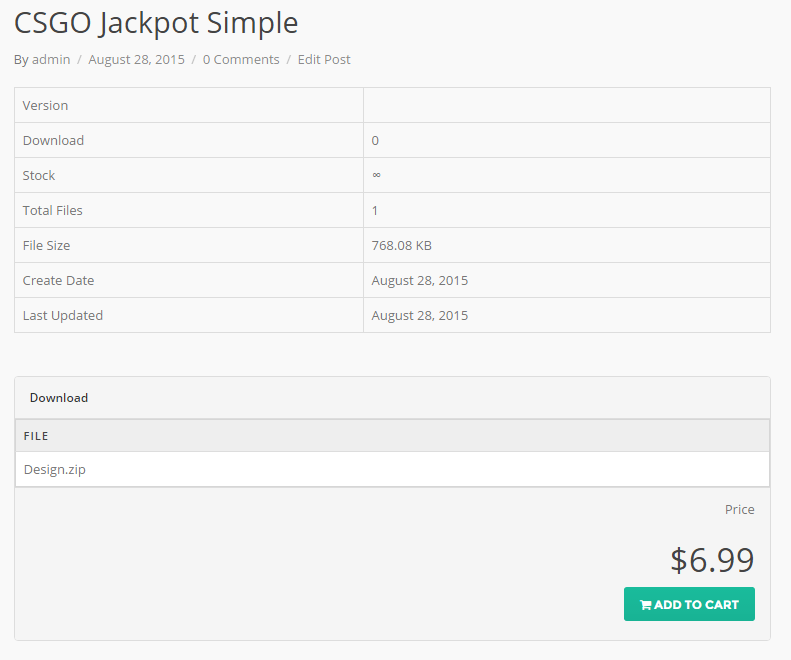Click the Version row label
This screenshot has height=660, width=791.
46,105
